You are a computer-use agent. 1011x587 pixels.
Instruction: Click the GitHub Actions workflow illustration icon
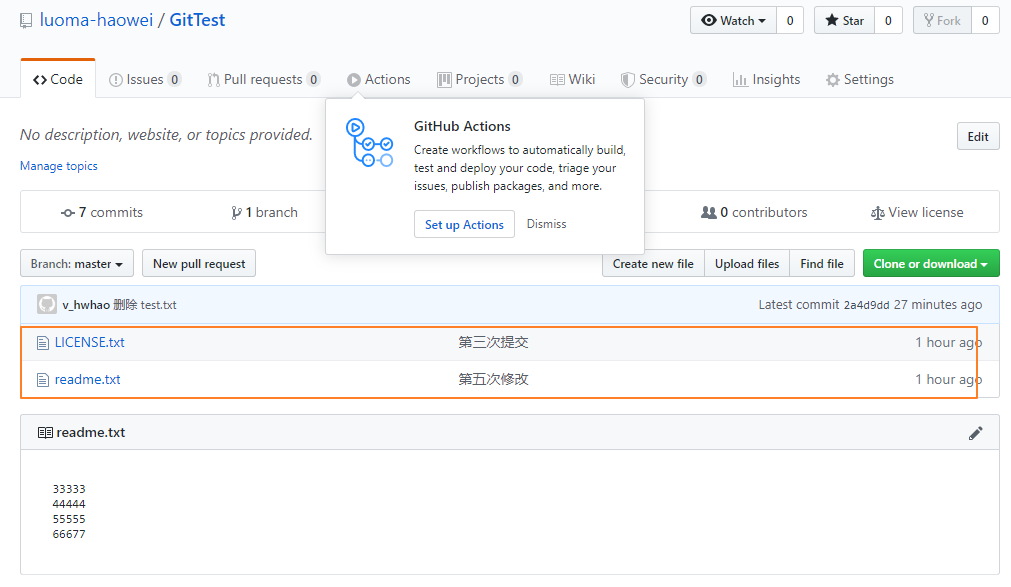click(369, 143)
